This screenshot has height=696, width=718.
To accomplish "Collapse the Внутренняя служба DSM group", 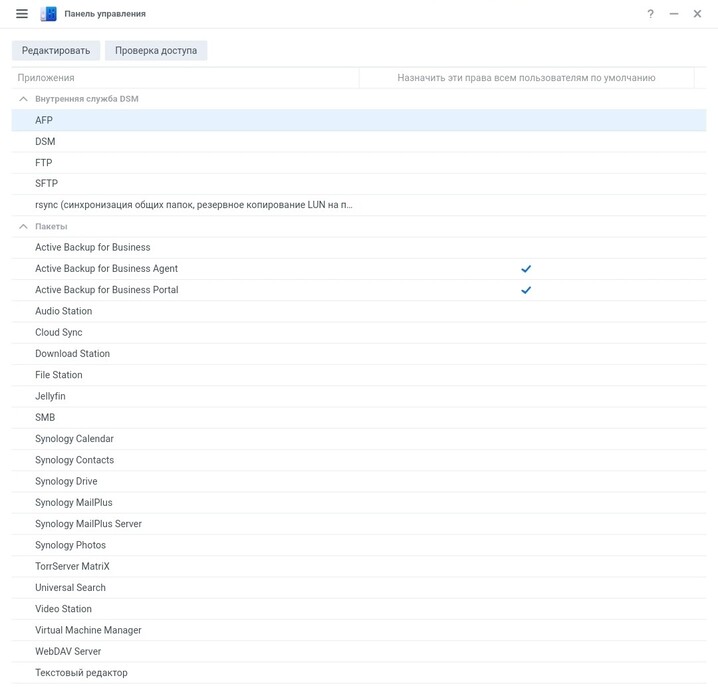I will (x=23, y=99).
